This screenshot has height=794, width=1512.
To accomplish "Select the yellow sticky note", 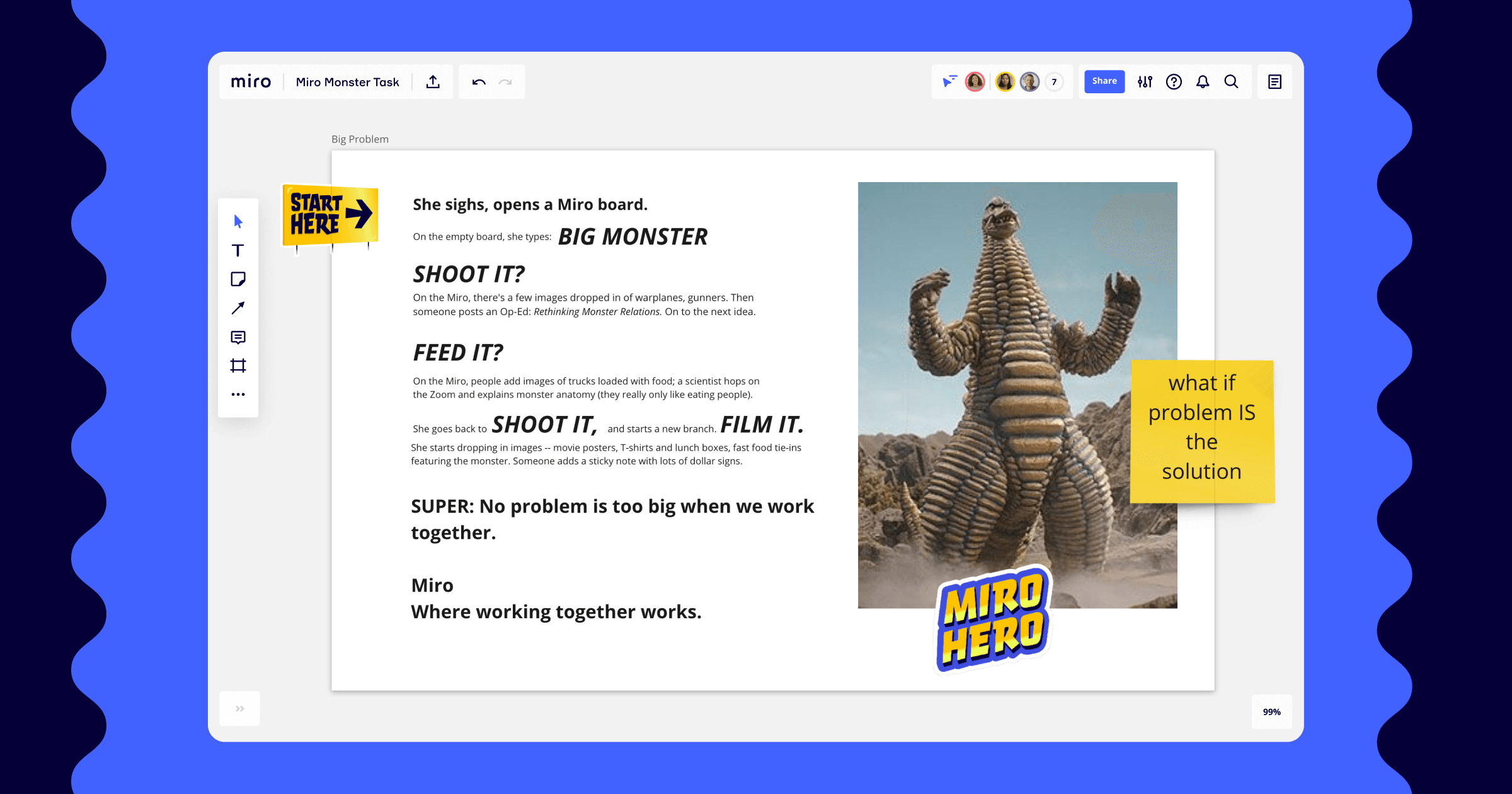I will tap(1202, 432).
